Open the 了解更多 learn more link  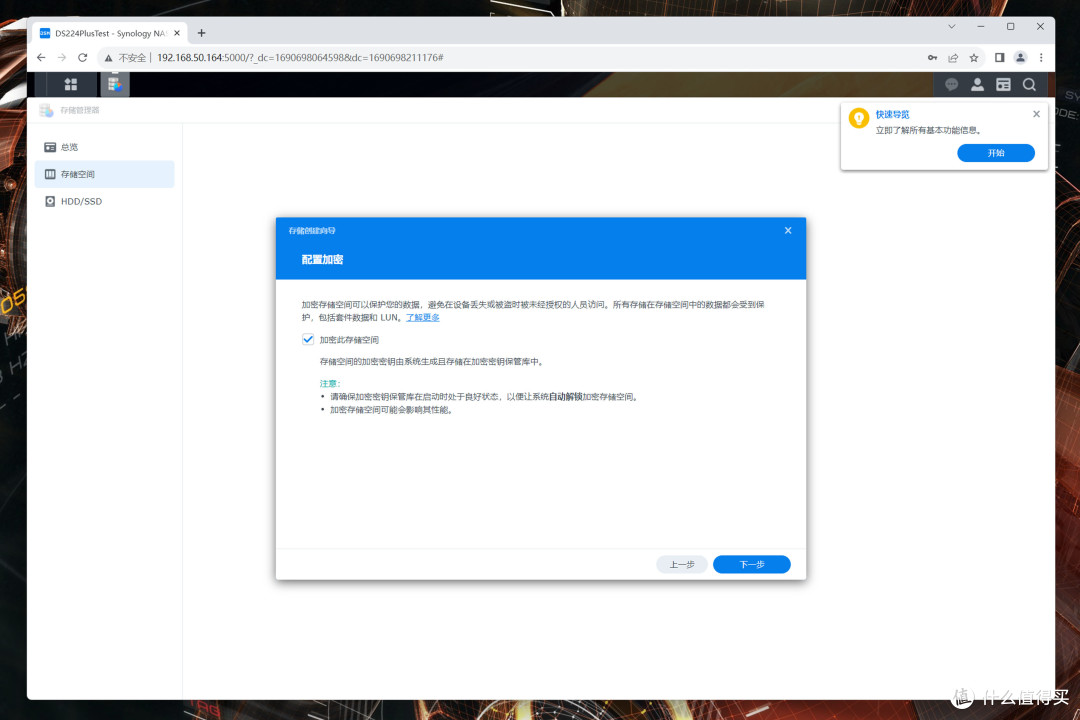point(421,317)
